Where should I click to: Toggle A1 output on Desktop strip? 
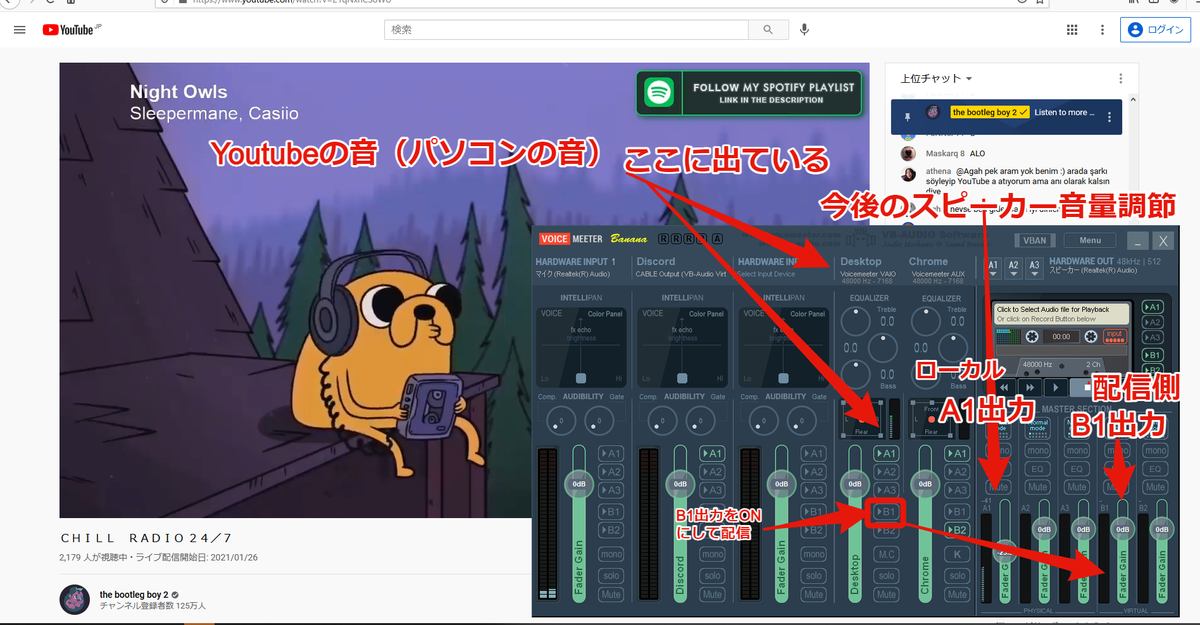[x=886, y=454]
